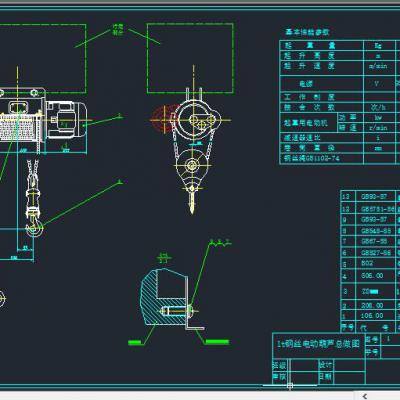Select the 起升速度 parameter label
Image resolution: width=400 pixels, height=400 pixels.
coord(309,66)
